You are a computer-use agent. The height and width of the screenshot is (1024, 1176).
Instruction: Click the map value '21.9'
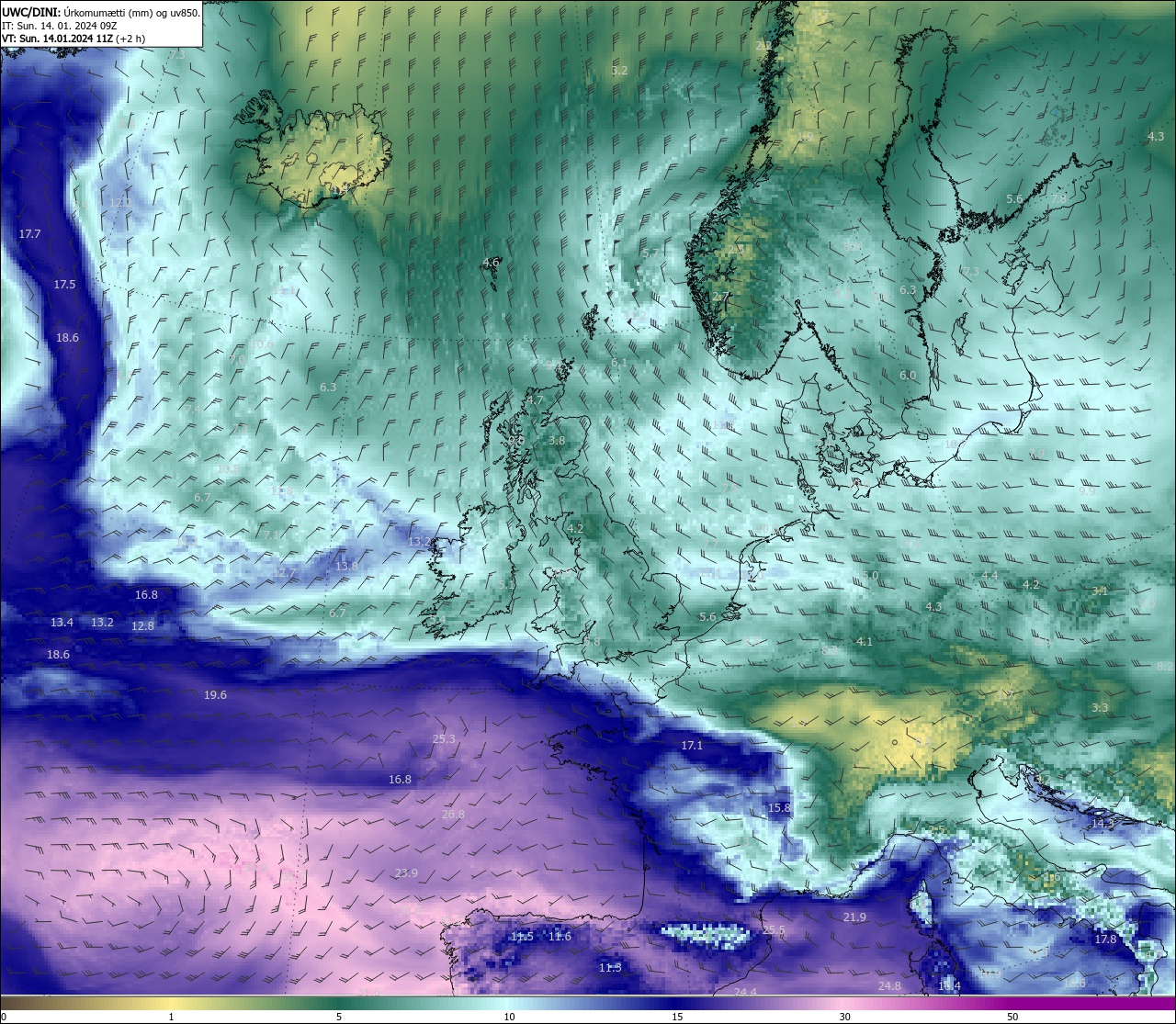(x=854, y=917)
